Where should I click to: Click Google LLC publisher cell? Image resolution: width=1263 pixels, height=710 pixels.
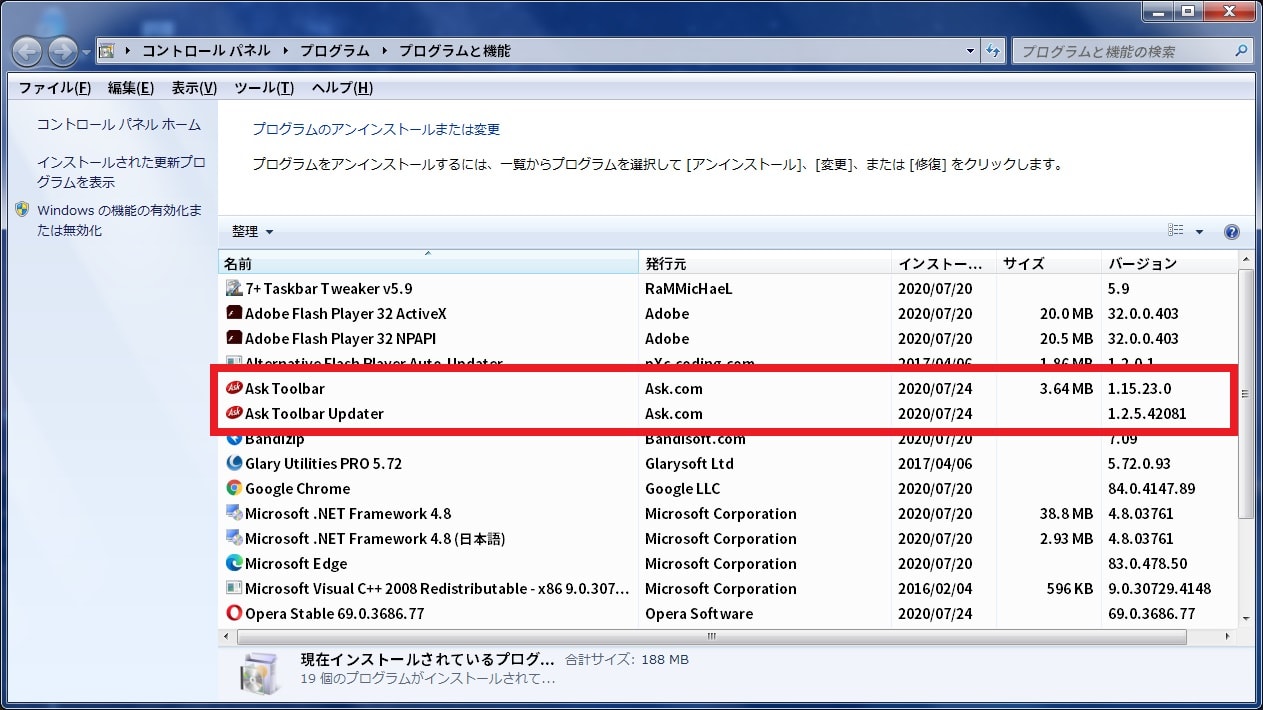point(683,488)
